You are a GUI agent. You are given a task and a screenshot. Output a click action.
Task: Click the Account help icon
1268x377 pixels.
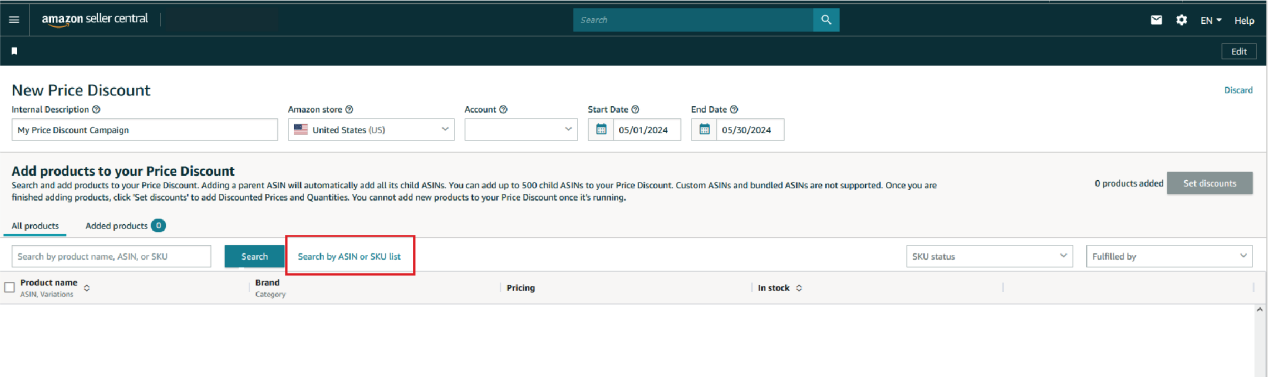(x=503, y=109)
